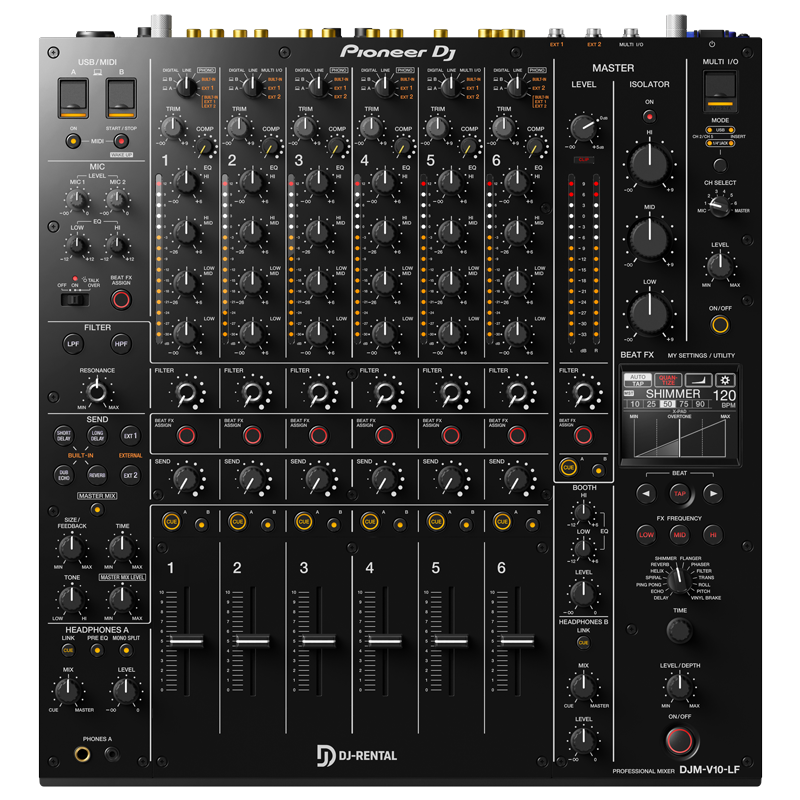
Task: Click channel 4 input selector knob
Action: click(x=385, y=86)
